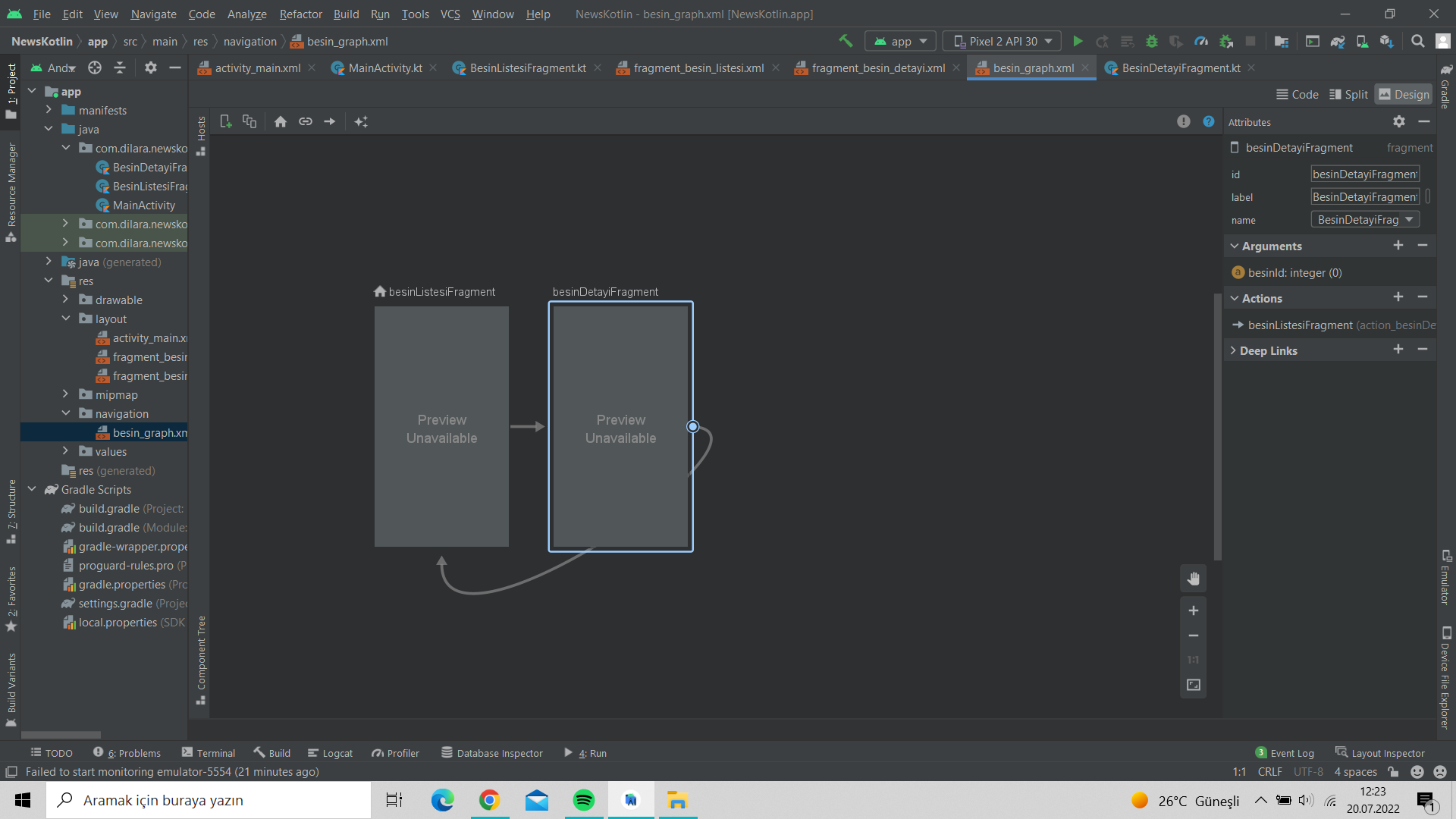Collapse the Arguments section

[1235, 246]
